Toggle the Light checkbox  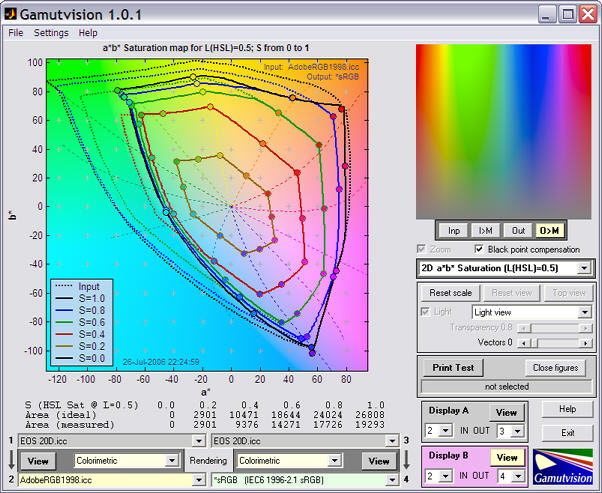(x=425, y=311)
